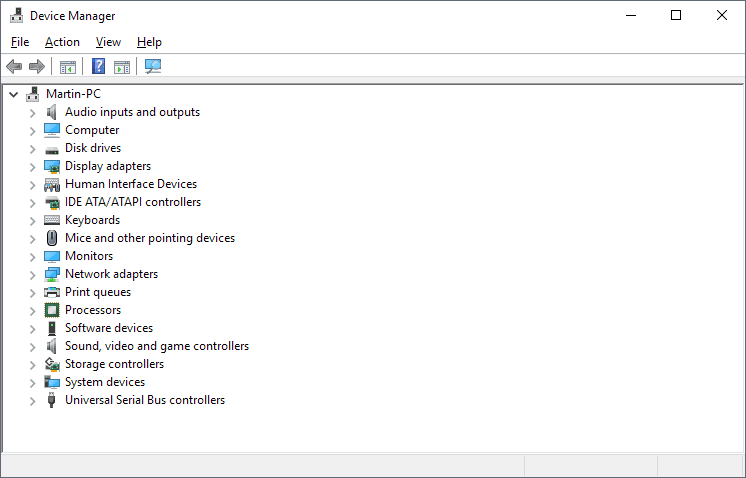Click the monitor-shaped toolbar icon for hardware scan
The height and width of the screenshot is (478, 746).
[x=153, y=67]
